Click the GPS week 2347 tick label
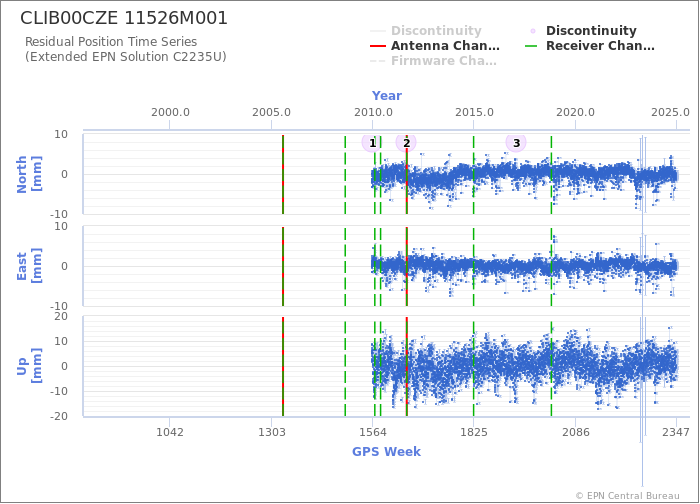 [x=676, y=432]
